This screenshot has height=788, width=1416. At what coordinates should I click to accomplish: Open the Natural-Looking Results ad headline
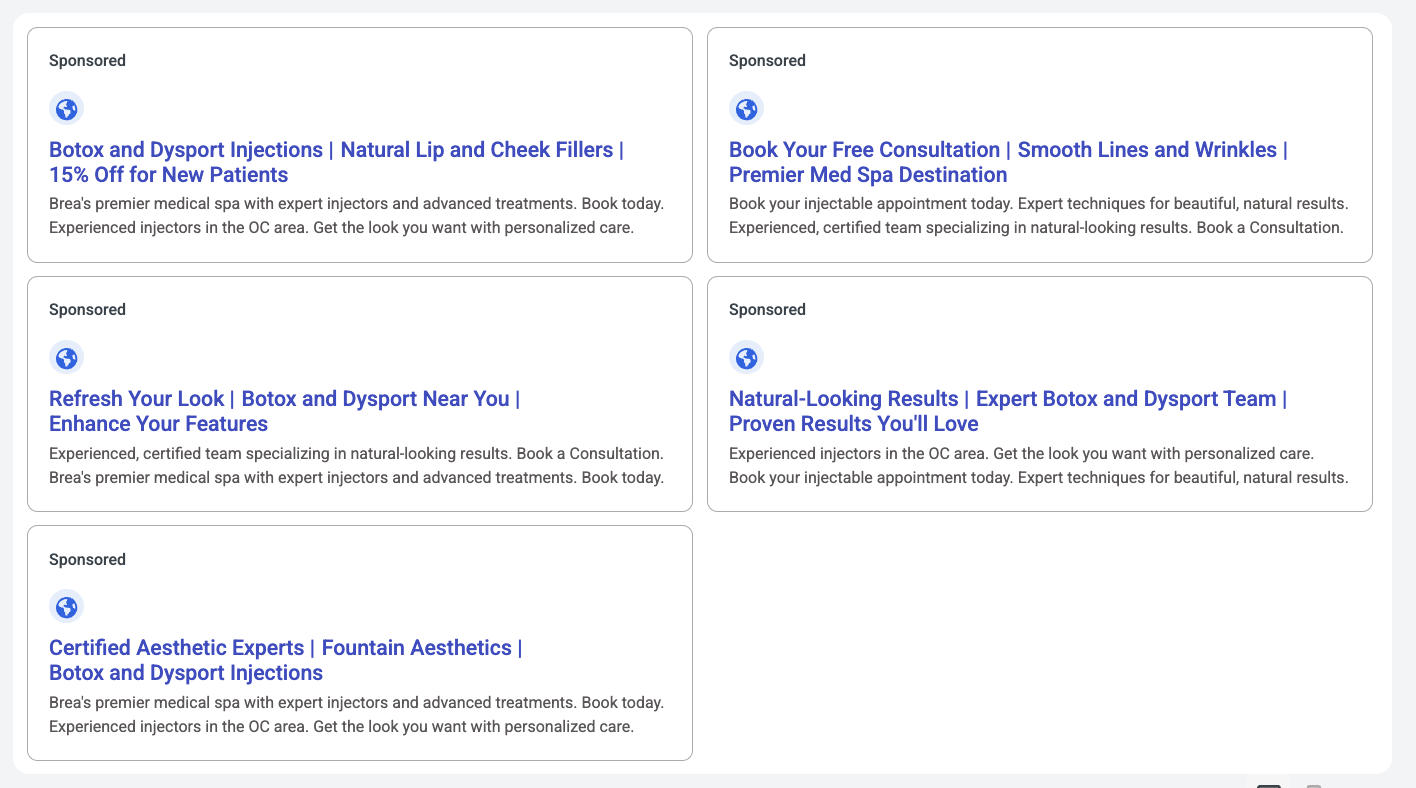click(x=1007, y=411)
